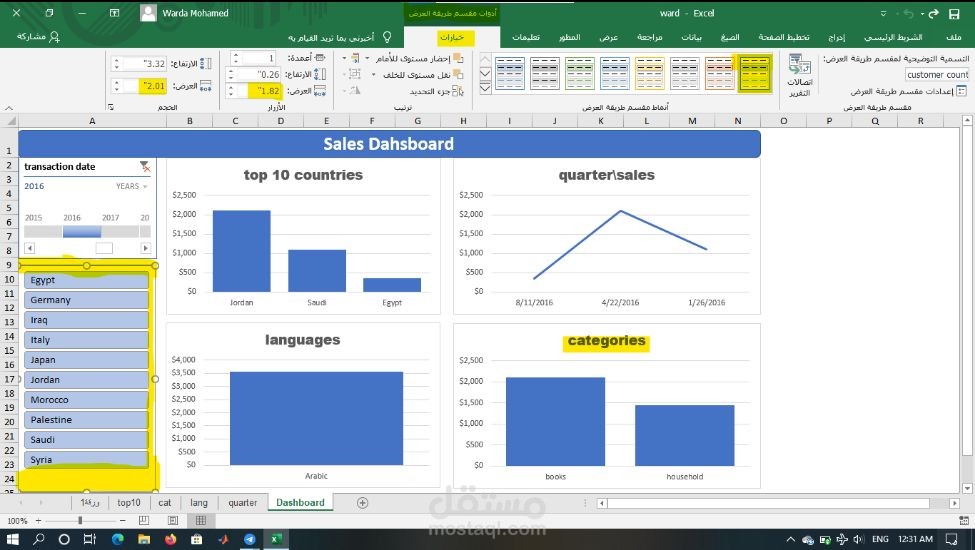Viewport: 975px width, 550px height.
Task: Open the YEARS time level dropdown
Action: [132, 186]
